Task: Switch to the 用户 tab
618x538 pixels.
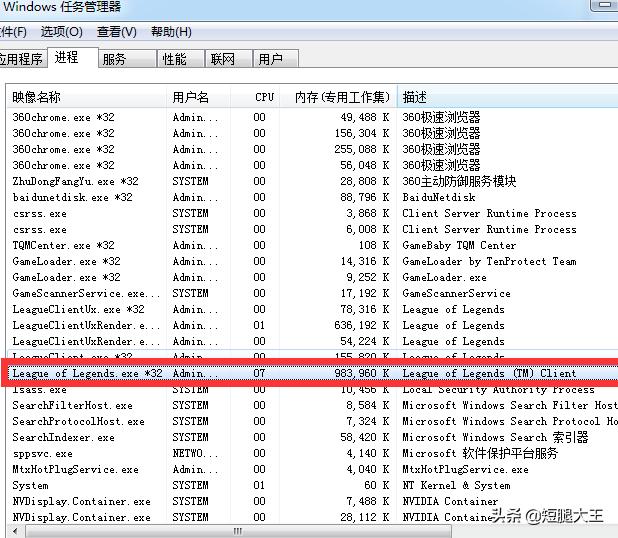Action: point(275,59)
